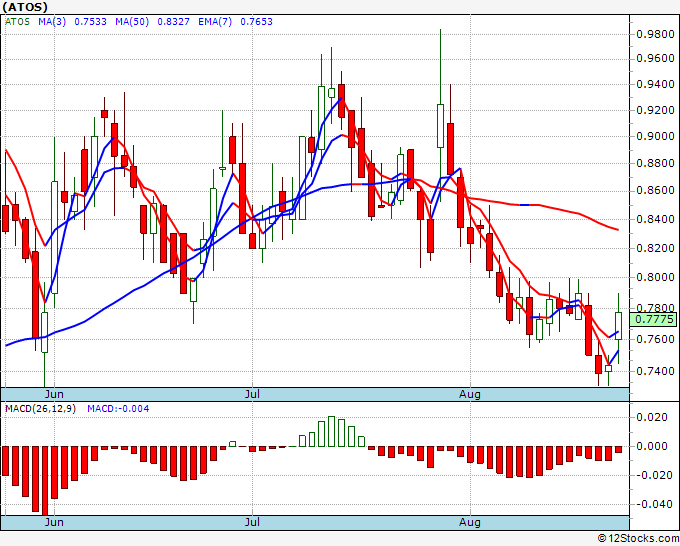Click the EMA(7) legend label

click(x=215, y=21)
